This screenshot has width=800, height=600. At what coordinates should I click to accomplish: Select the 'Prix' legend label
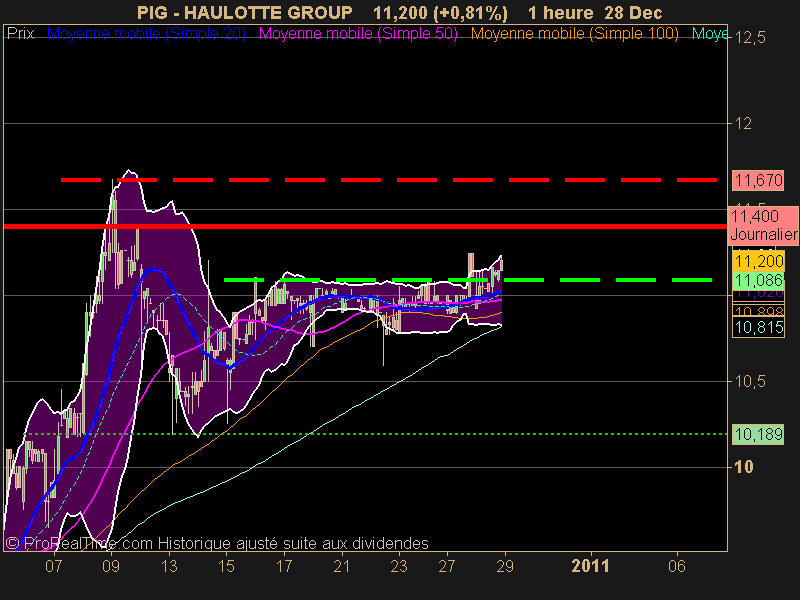pyautogui.click(x=20, y=34)
